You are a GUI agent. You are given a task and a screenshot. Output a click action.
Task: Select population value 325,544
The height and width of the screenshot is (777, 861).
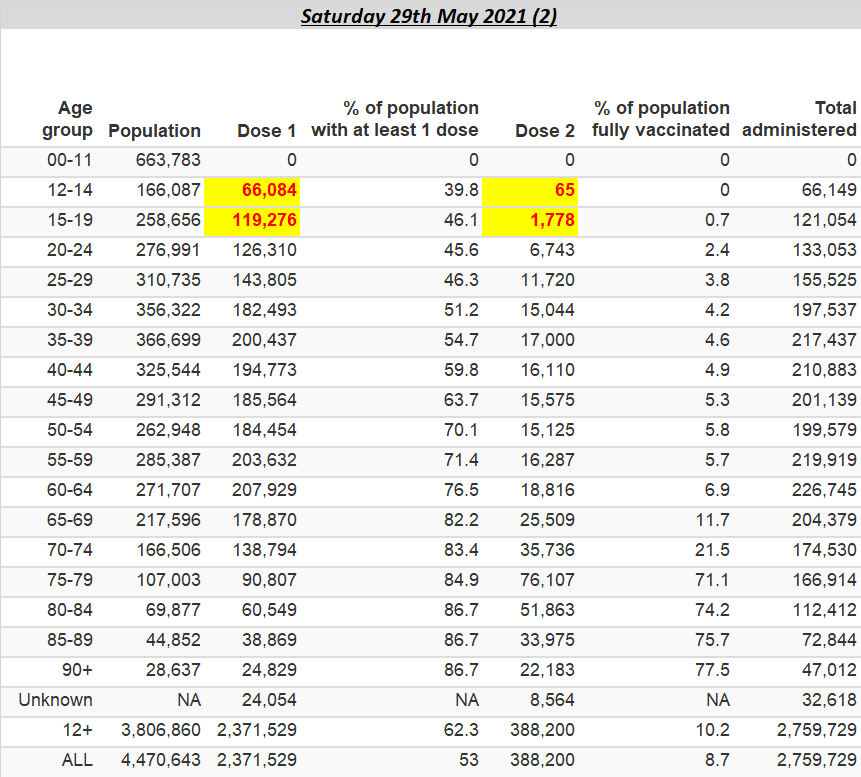[x=169, y=370]
